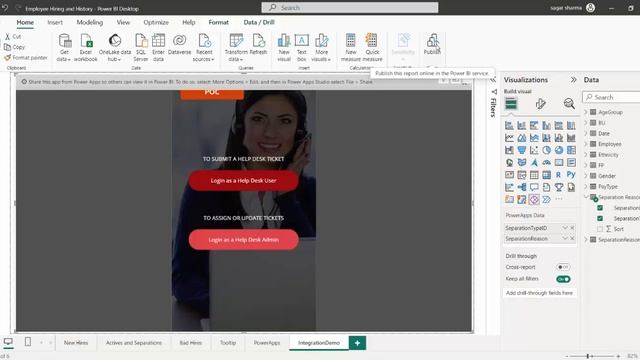This screenshot has height=360, width=640.
Task: Expand the BU table
Action: click(586, 122)
